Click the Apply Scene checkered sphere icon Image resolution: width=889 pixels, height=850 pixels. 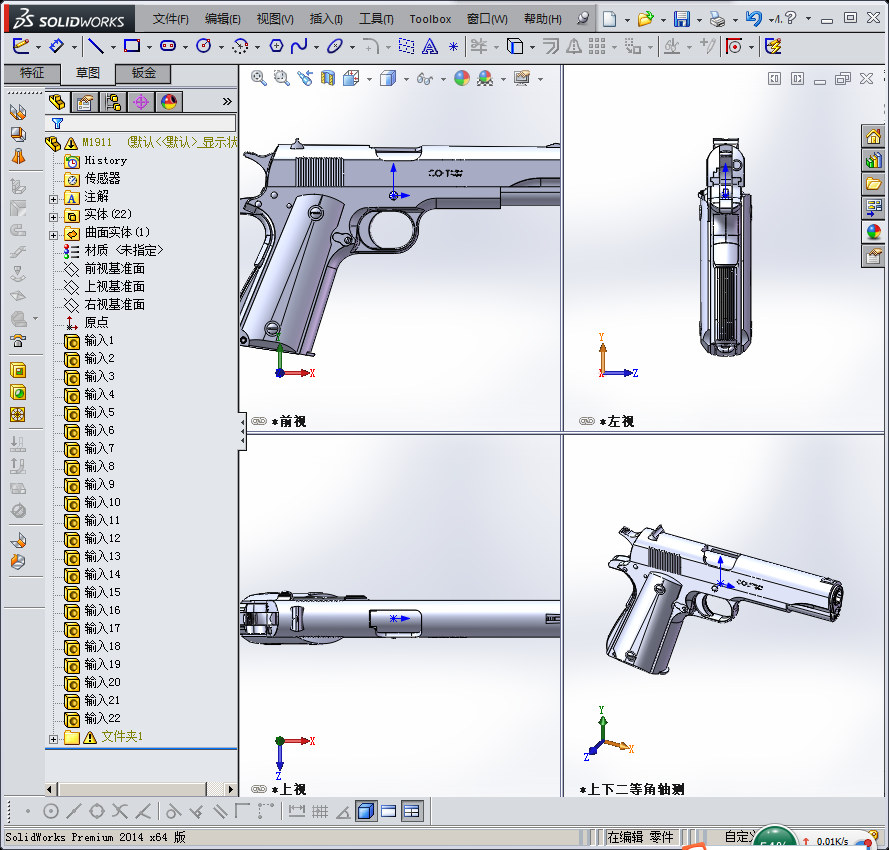coord(487,78)
